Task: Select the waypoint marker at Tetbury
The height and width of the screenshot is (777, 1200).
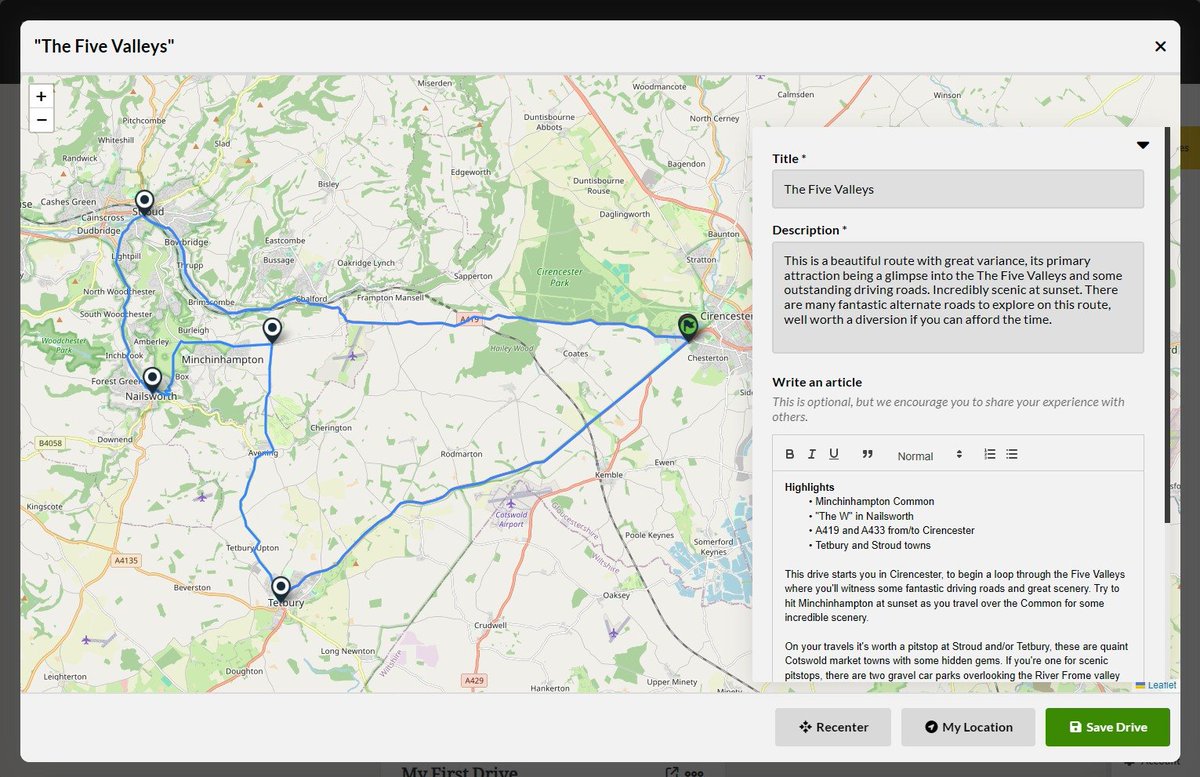Action: pyautogui.click(x=281, y=588)
